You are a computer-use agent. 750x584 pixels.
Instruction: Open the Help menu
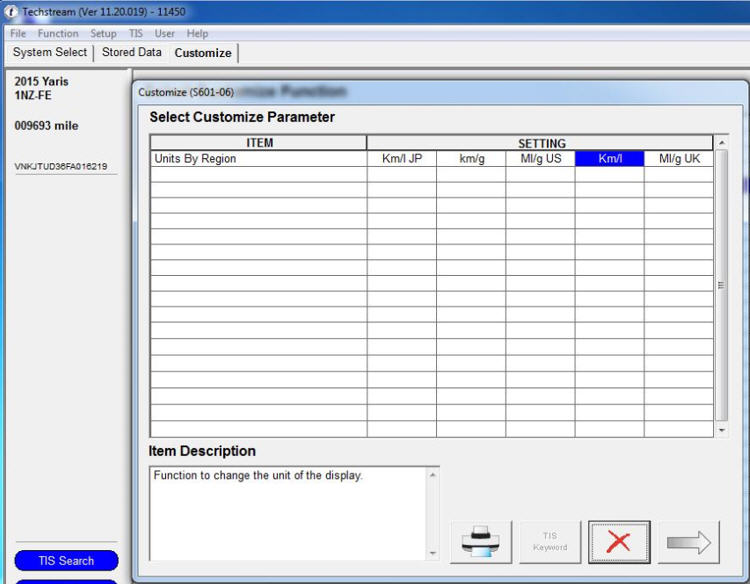tap(197, 33)
